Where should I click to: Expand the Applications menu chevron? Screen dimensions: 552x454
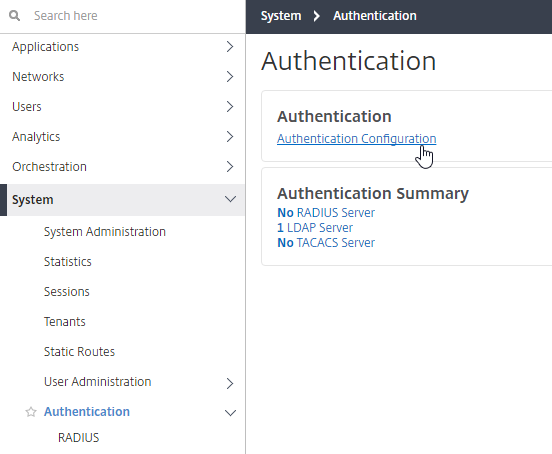point(230,46)
